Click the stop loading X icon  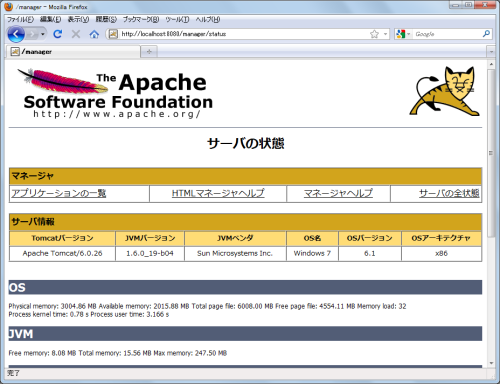[76, 34]
